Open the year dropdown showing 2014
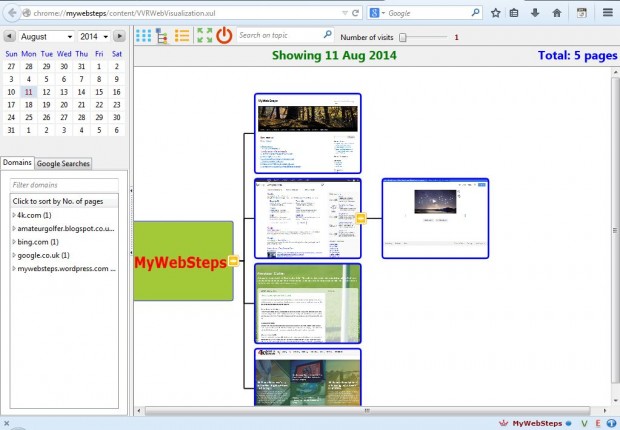Image resolution: width=620 pixels, height=430 pixels. (x=94, y=36)
